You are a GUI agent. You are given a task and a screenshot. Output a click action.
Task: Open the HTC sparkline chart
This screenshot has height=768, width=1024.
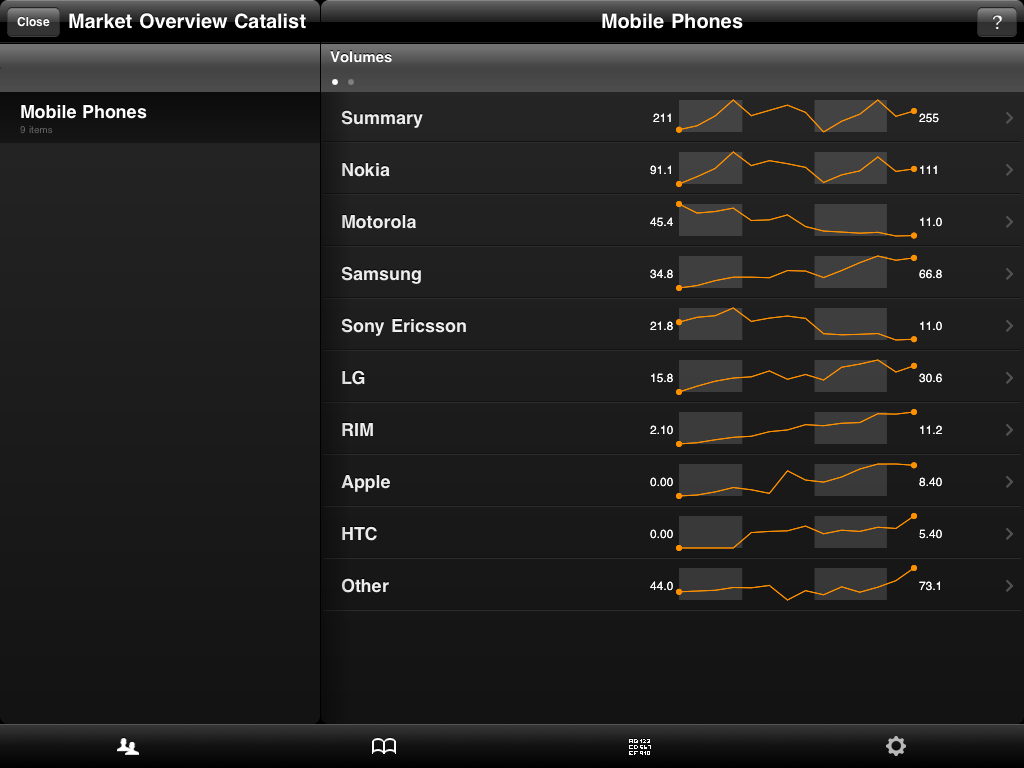coord(796,532)
